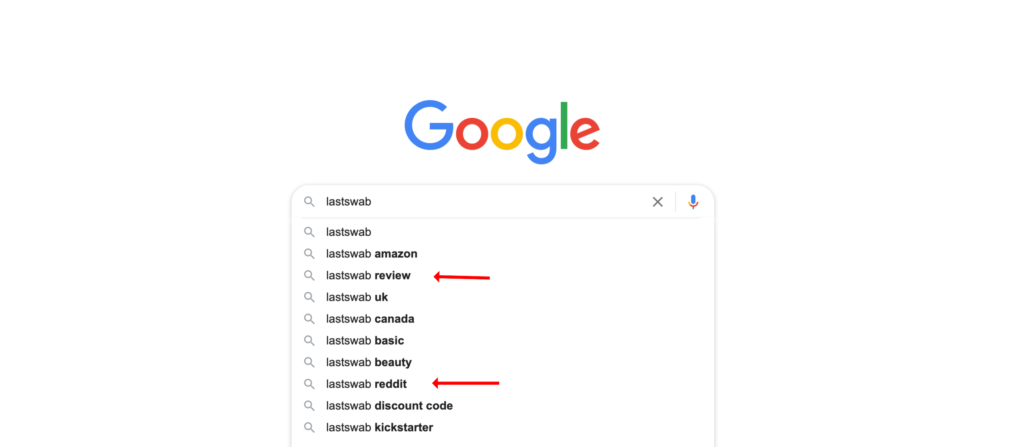The image size is (1024, 447).
Task: Click the magnifier icon in the search box
Action: click(x=309, y=202)
